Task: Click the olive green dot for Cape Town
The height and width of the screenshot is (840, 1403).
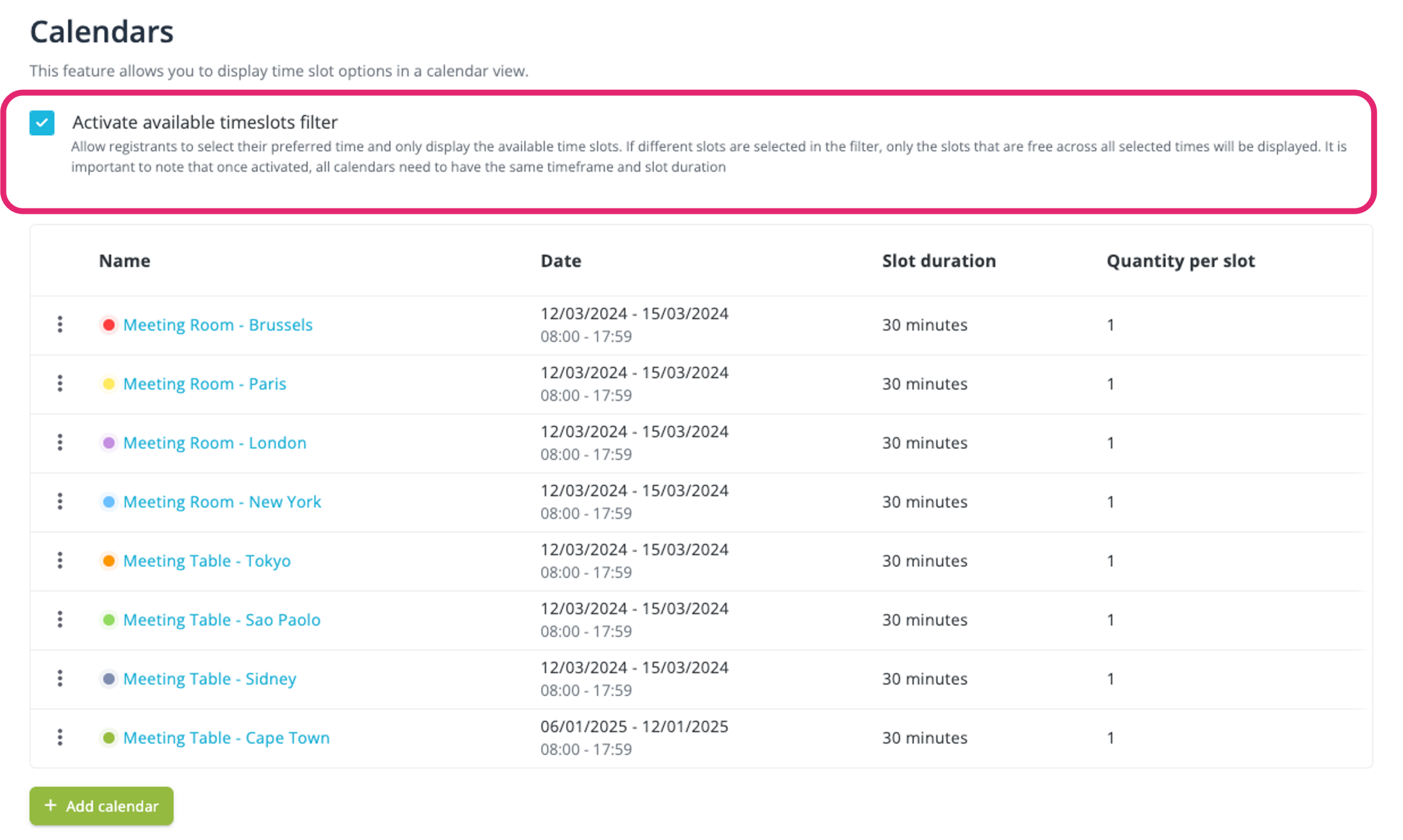Action: [x=108, y=738]
